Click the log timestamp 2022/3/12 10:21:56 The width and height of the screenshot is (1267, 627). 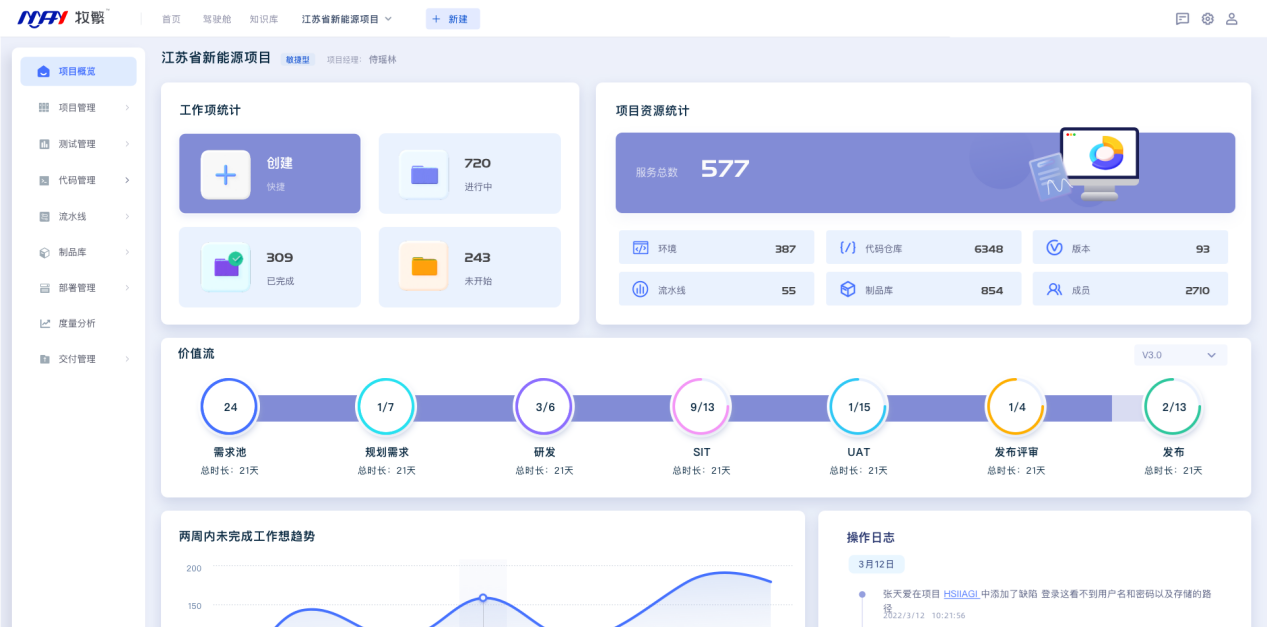click(924, 615)
